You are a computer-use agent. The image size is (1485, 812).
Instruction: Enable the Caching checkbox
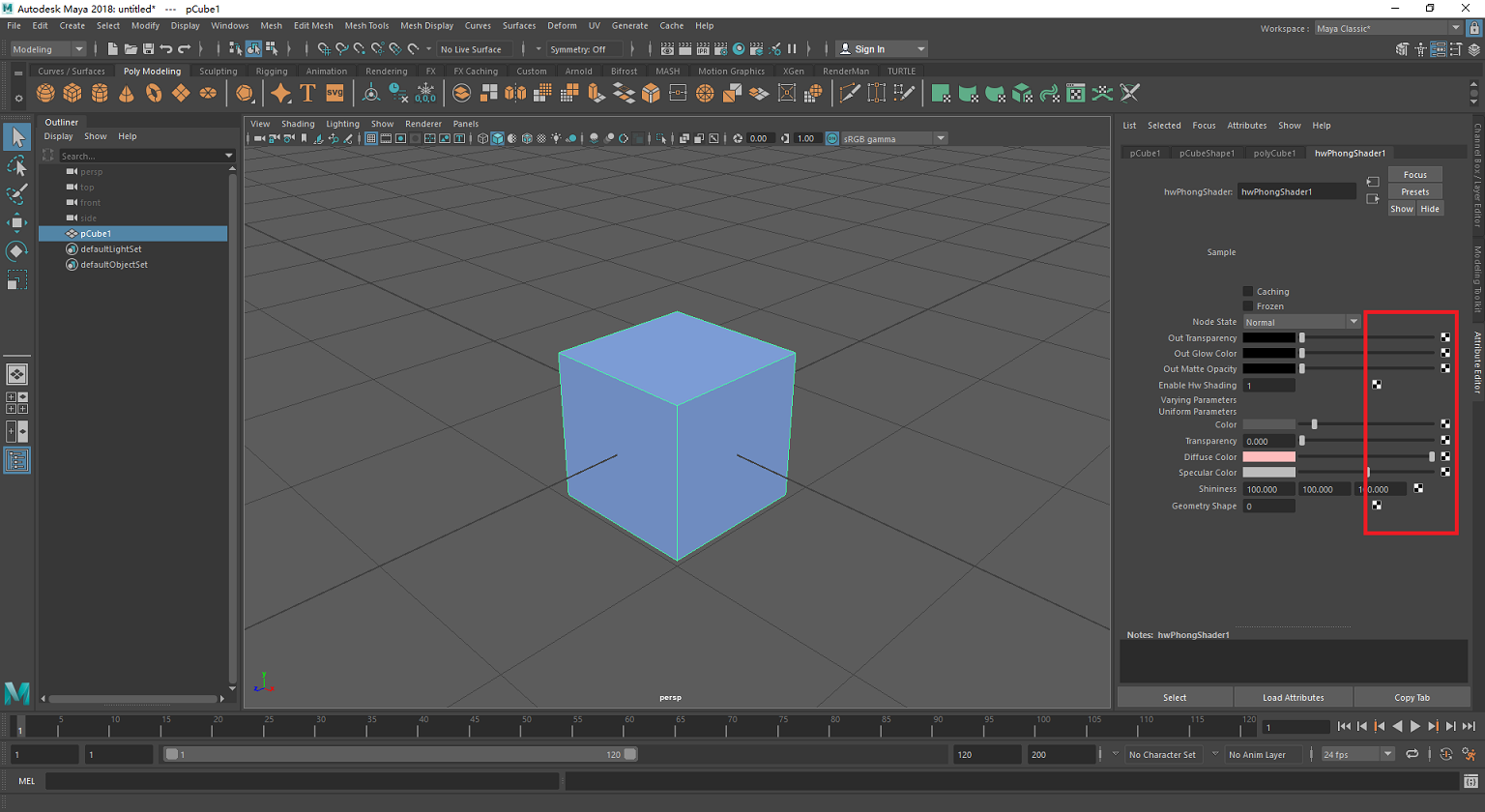(x=1248, y=291)
